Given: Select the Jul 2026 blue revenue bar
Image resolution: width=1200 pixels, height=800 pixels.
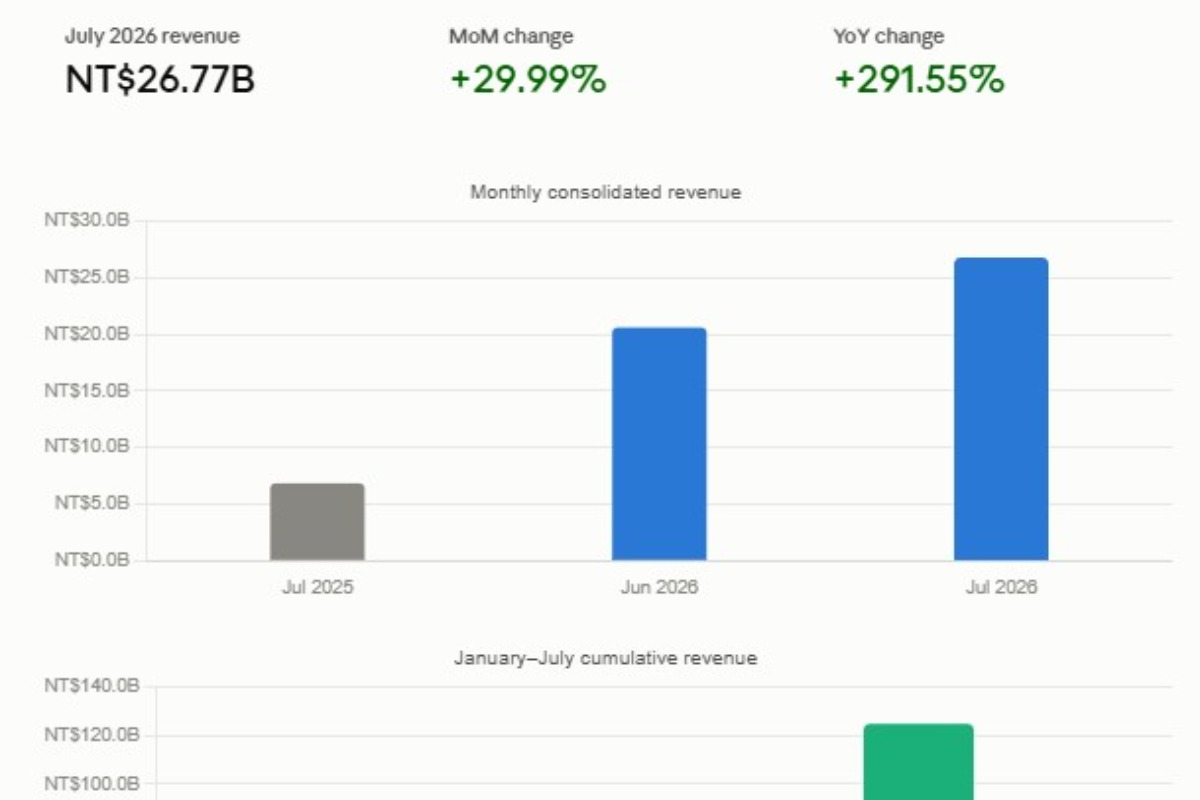Looking at the screenshot, I should coord(1001,409).
